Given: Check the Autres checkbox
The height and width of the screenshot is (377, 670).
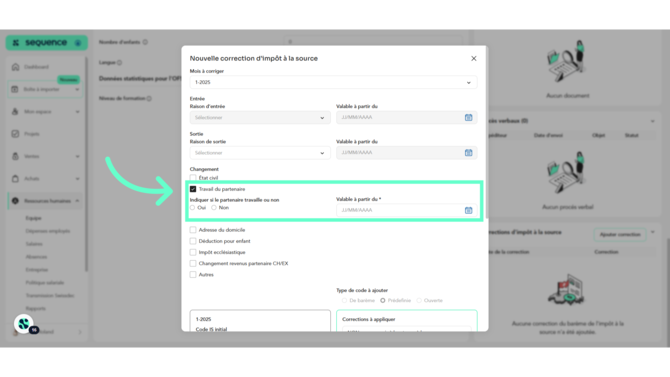Looking at the screenshot, I should (x=193, y=275).
